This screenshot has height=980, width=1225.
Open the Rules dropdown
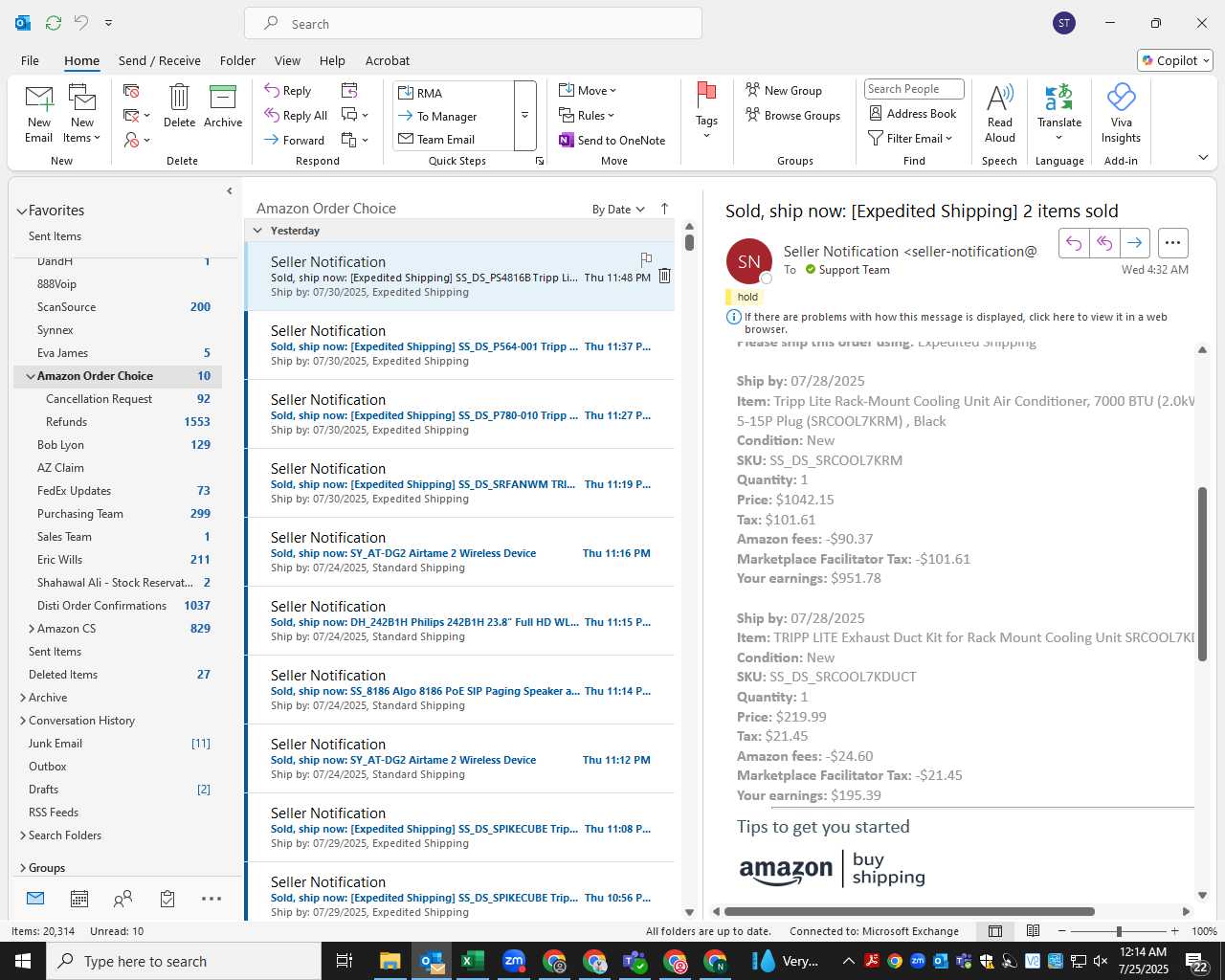coord(587,115)
